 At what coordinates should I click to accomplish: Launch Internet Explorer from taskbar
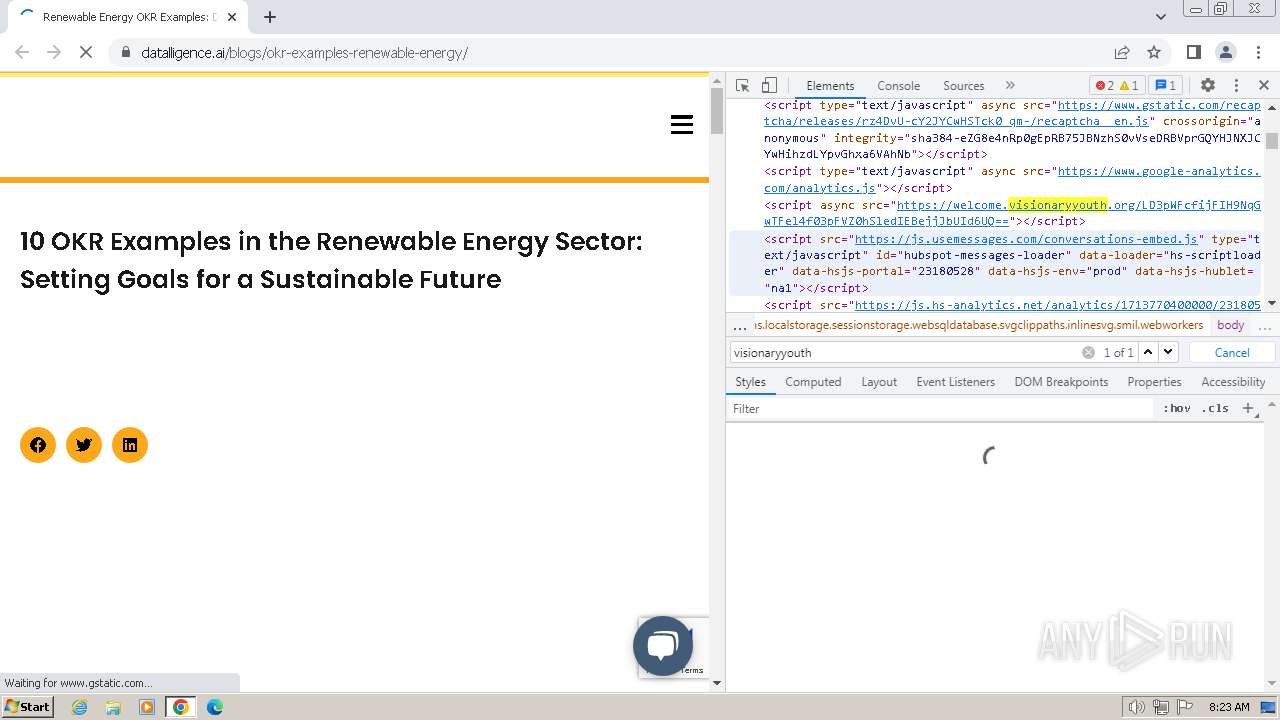80,707
